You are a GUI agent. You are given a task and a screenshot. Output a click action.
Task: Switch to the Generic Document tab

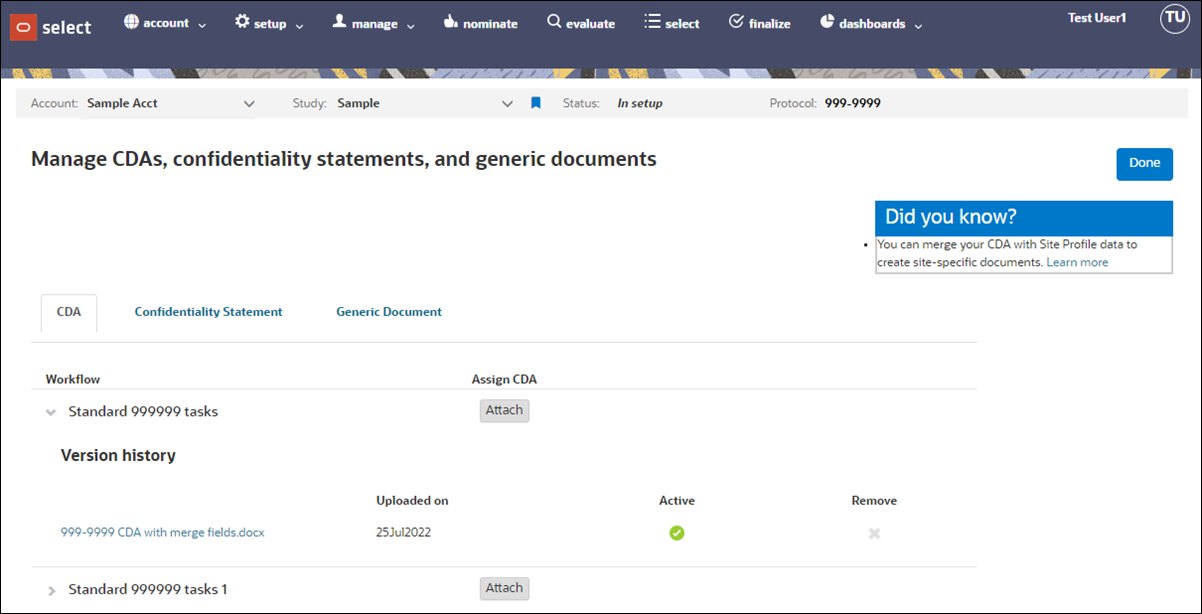(389, 312)
